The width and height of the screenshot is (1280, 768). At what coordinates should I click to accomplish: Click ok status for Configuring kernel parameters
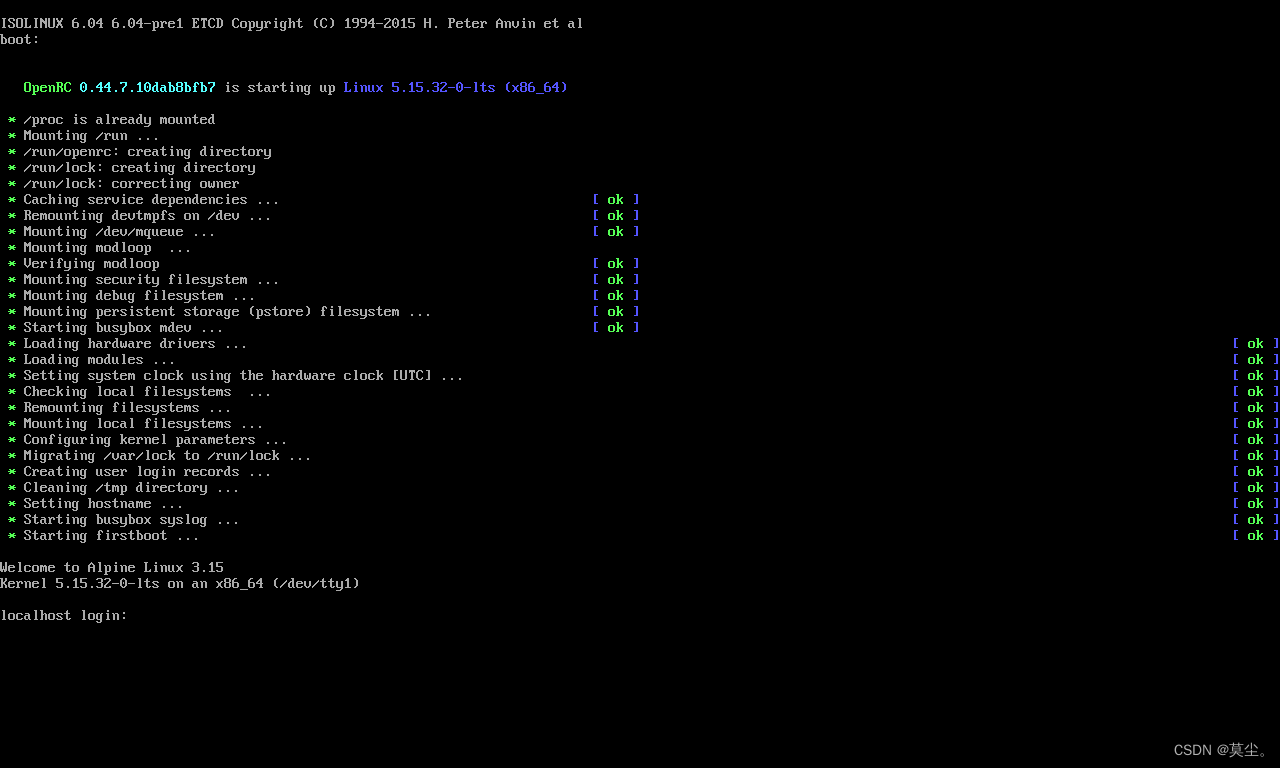click(x=1256, y=439)
